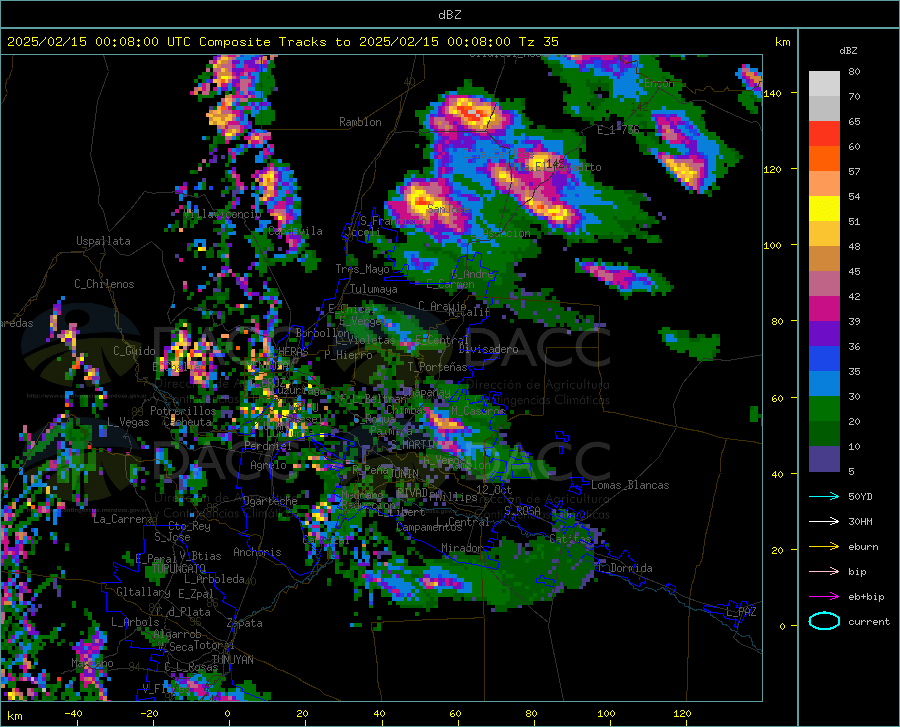The width and height of the screenshot is (900, 727).
Task: Click the 120 tick on the horizontal axis
Action: click(x=682, y=713)
